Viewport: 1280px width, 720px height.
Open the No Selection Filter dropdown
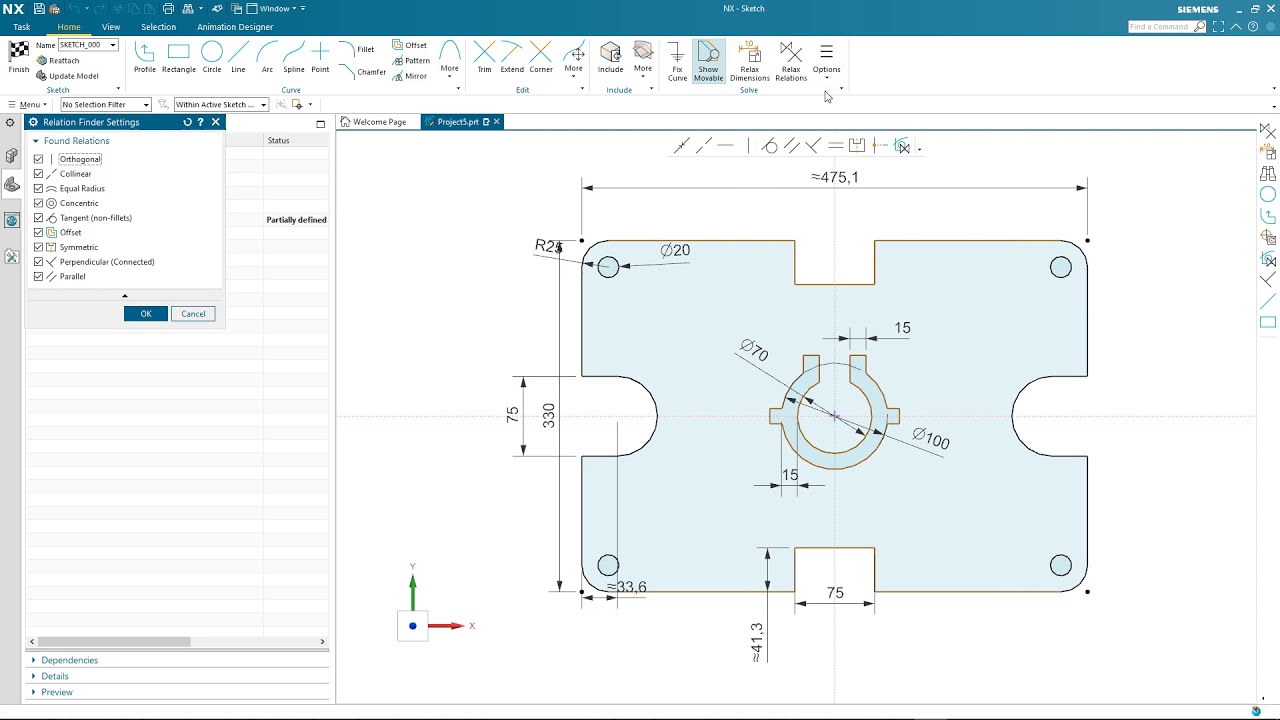pos(146,105)
